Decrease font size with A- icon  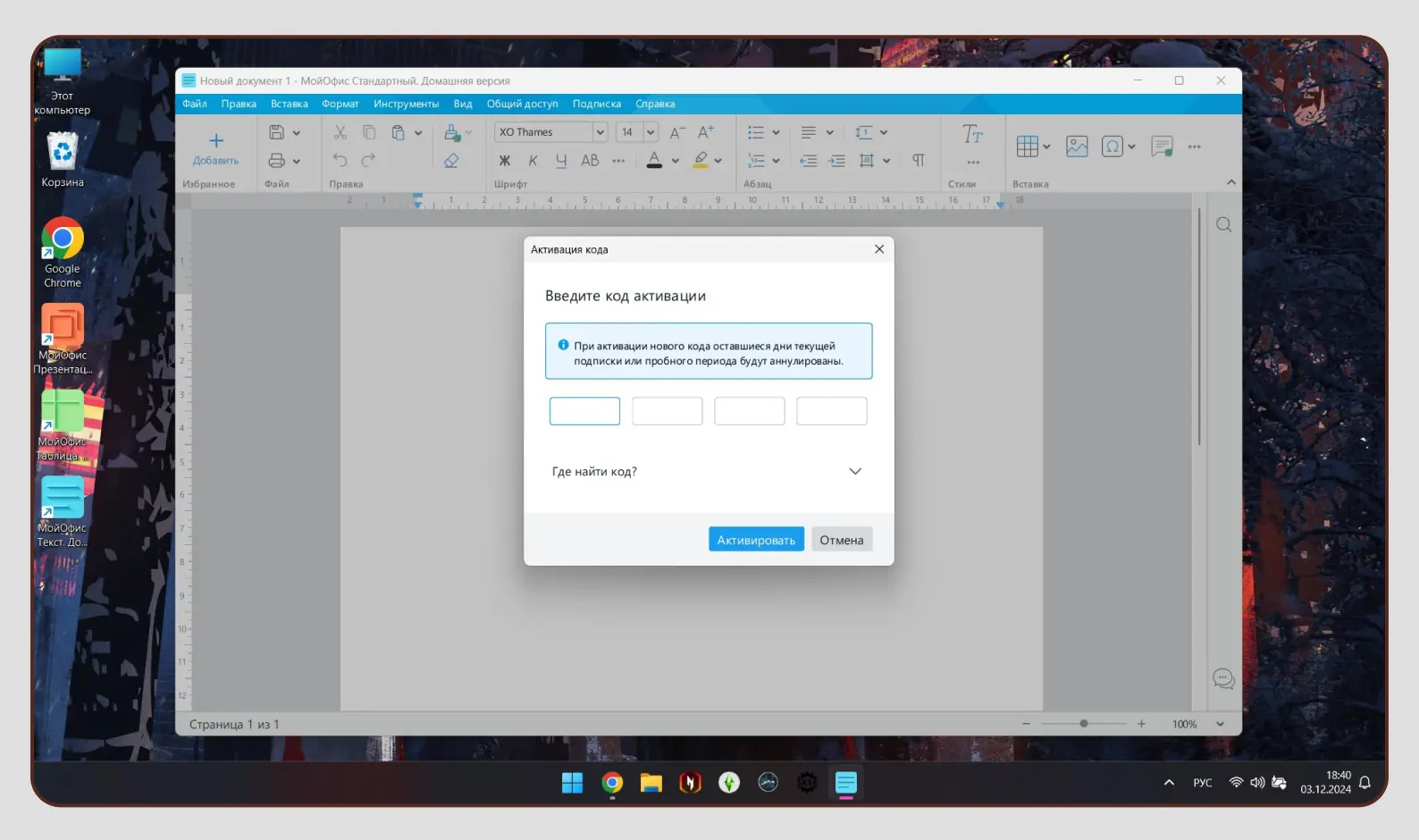677,132
